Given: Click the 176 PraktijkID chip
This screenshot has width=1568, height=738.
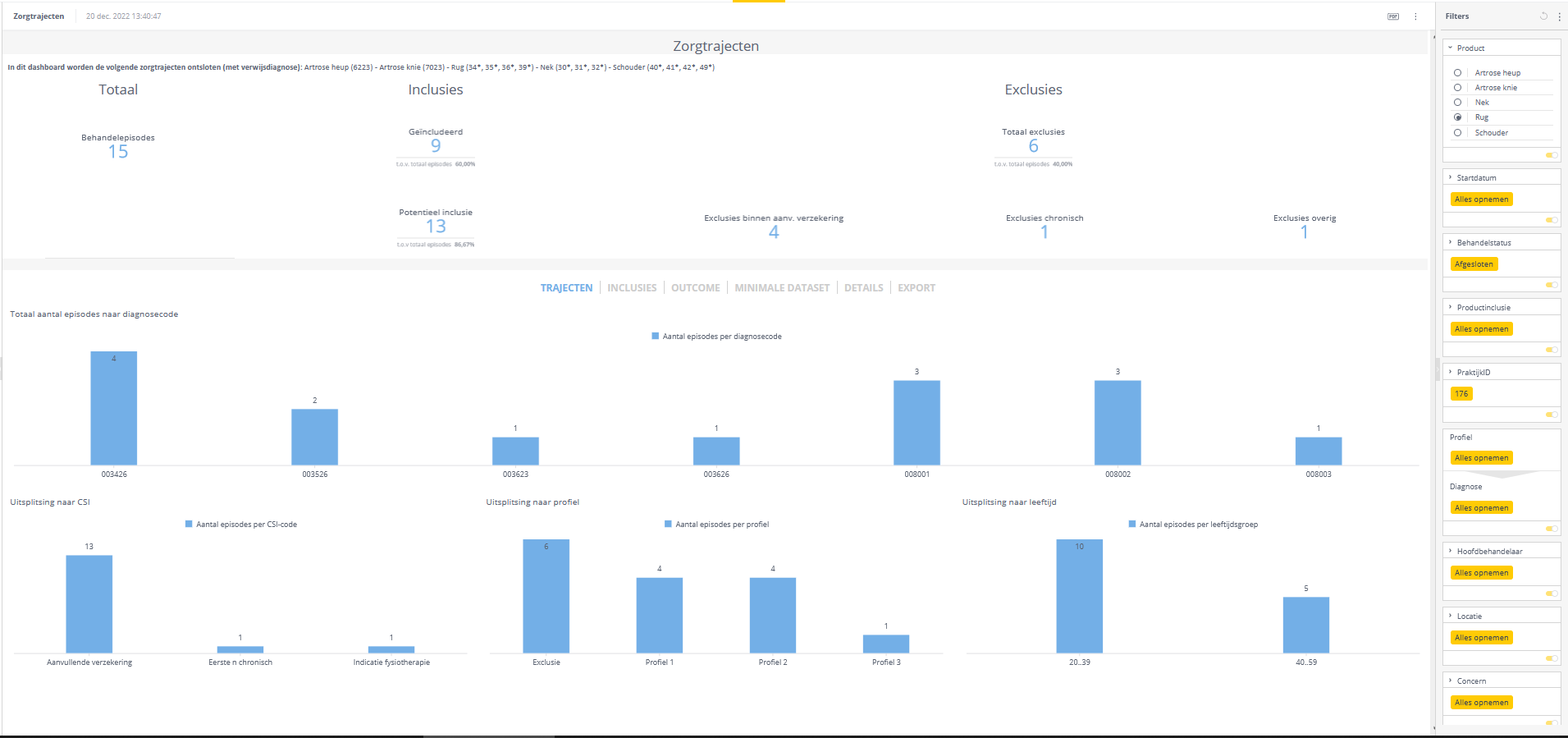Looking at the screenshot, I should pos(1461,394).
